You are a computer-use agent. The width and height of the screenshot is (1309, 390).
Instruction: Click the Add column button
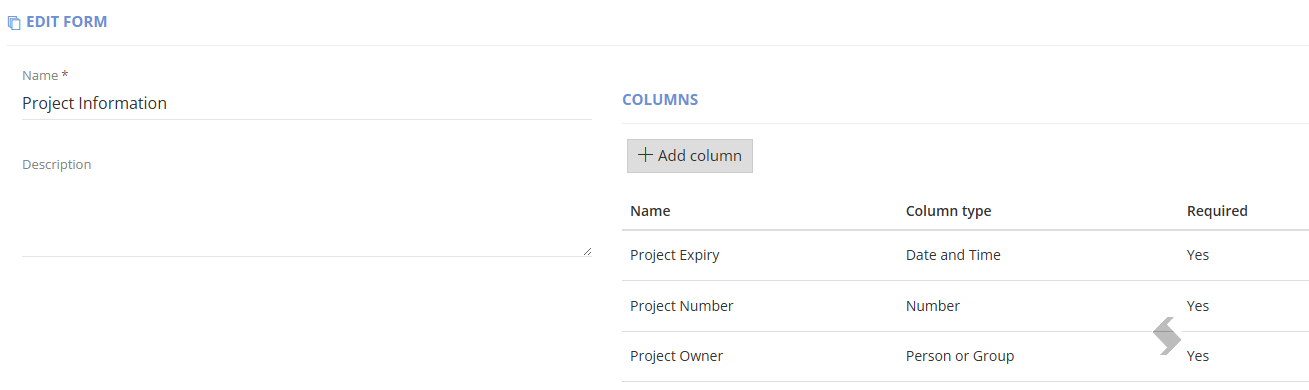point(690,156)
